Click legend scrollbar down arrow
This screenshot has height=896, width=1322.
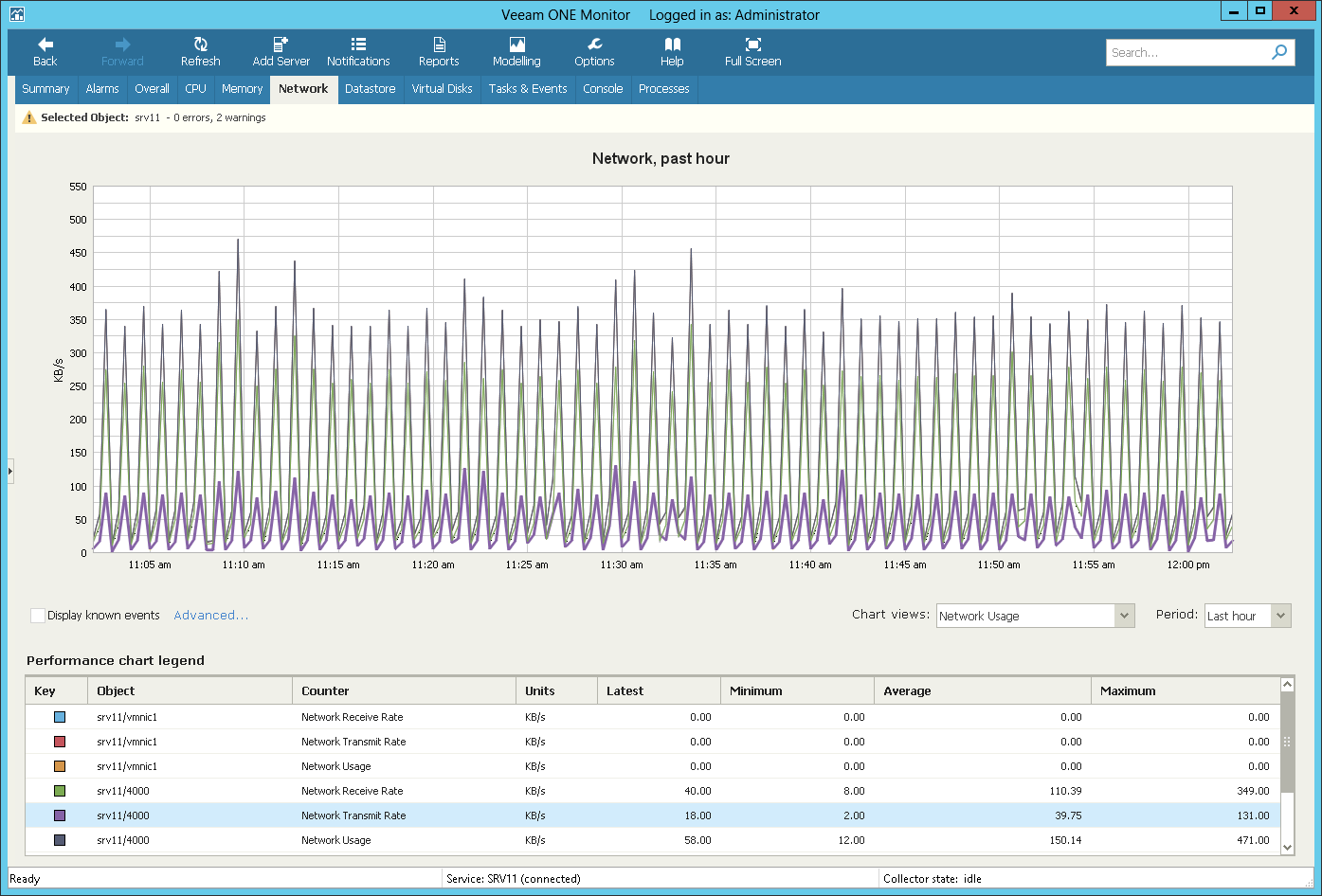coord(1287,848)
